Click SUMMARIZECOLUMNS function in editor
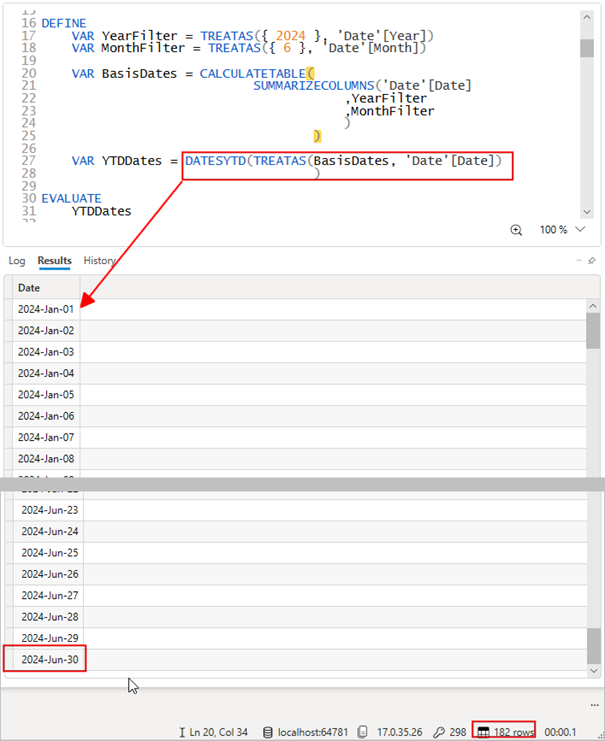605x741 pixels. tap(314, 86)
